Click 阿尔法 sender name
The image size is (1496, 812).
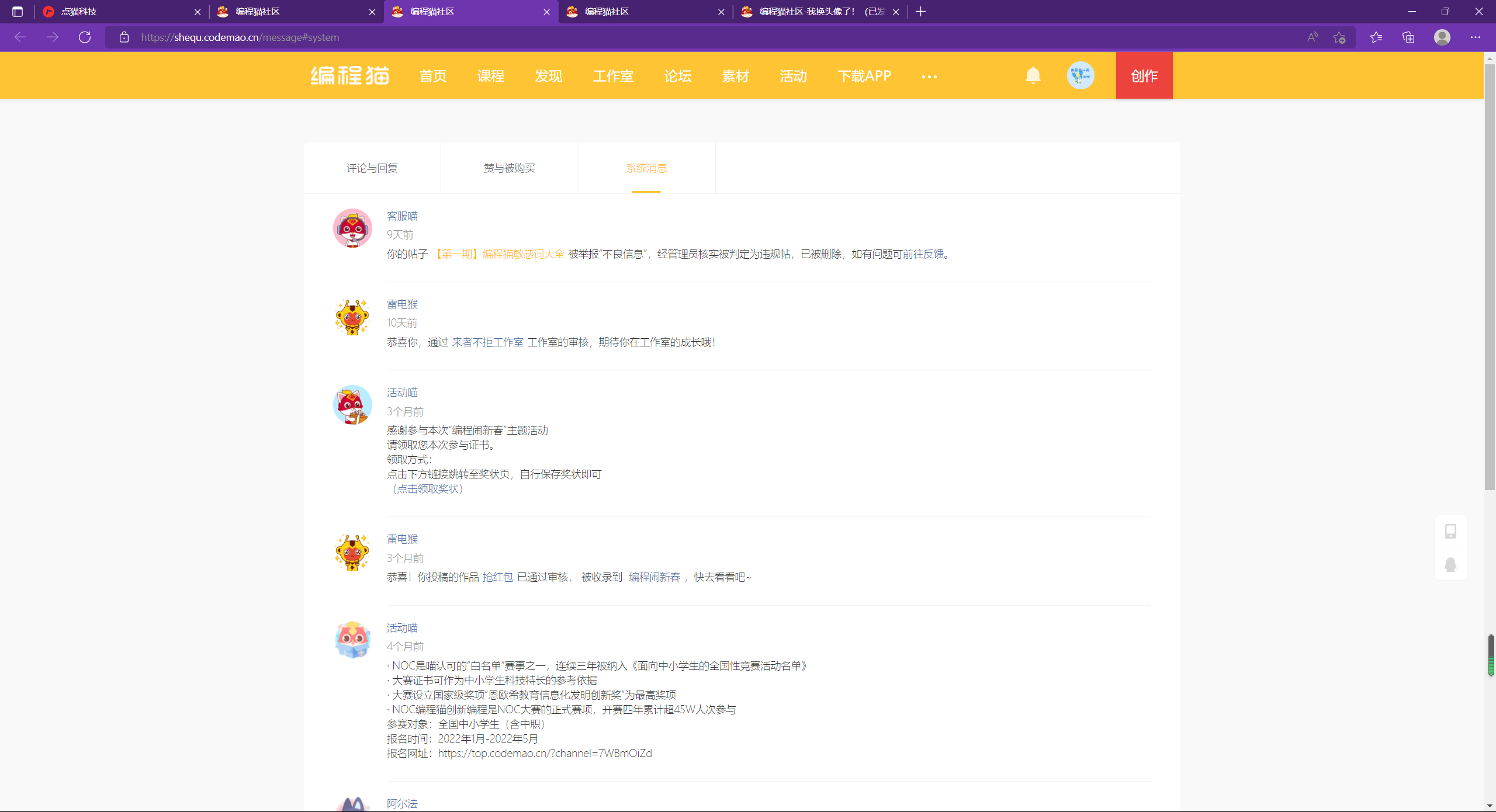coord(403,804)
